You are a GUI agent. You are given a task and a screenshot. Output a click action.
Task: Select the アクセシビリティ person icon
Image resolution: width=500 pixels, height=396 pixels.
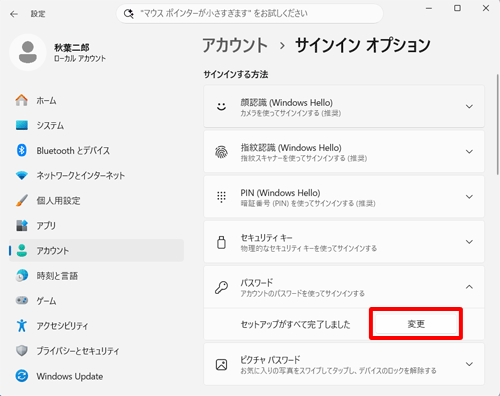click(22, 325)
